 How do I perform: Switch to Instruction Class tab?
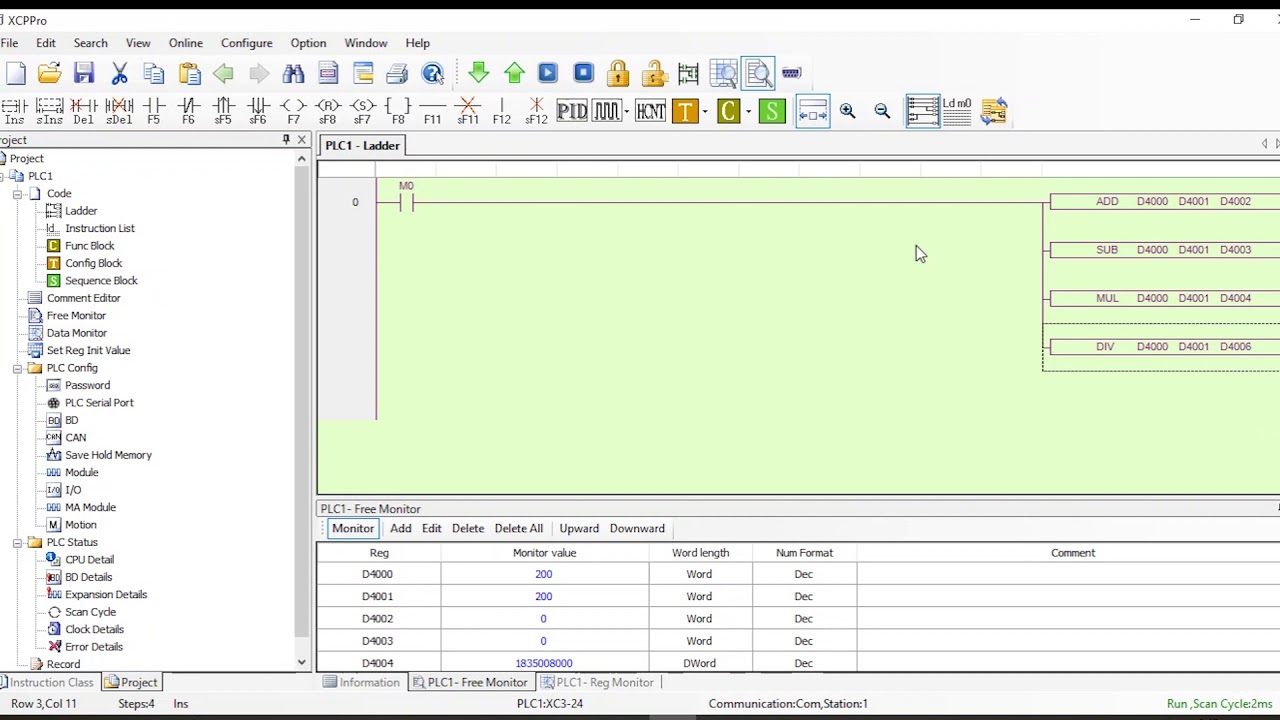point(47,682)
